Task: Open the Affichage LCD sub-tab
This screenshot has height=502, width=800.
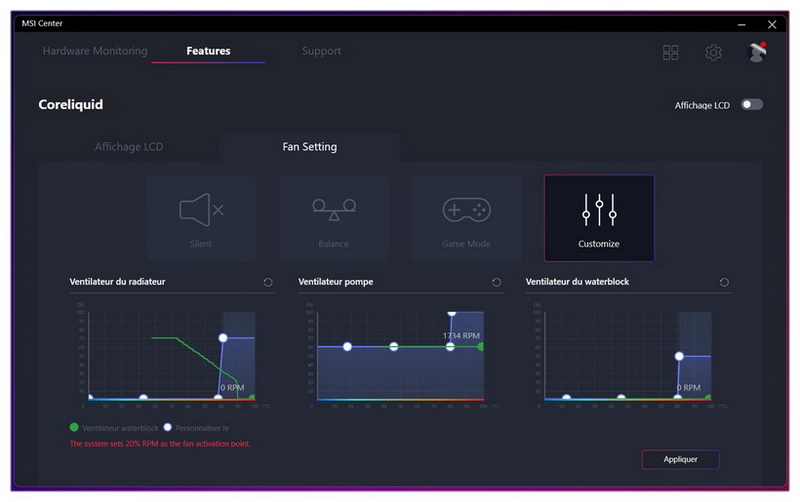Action: click(x=129, y=147)
